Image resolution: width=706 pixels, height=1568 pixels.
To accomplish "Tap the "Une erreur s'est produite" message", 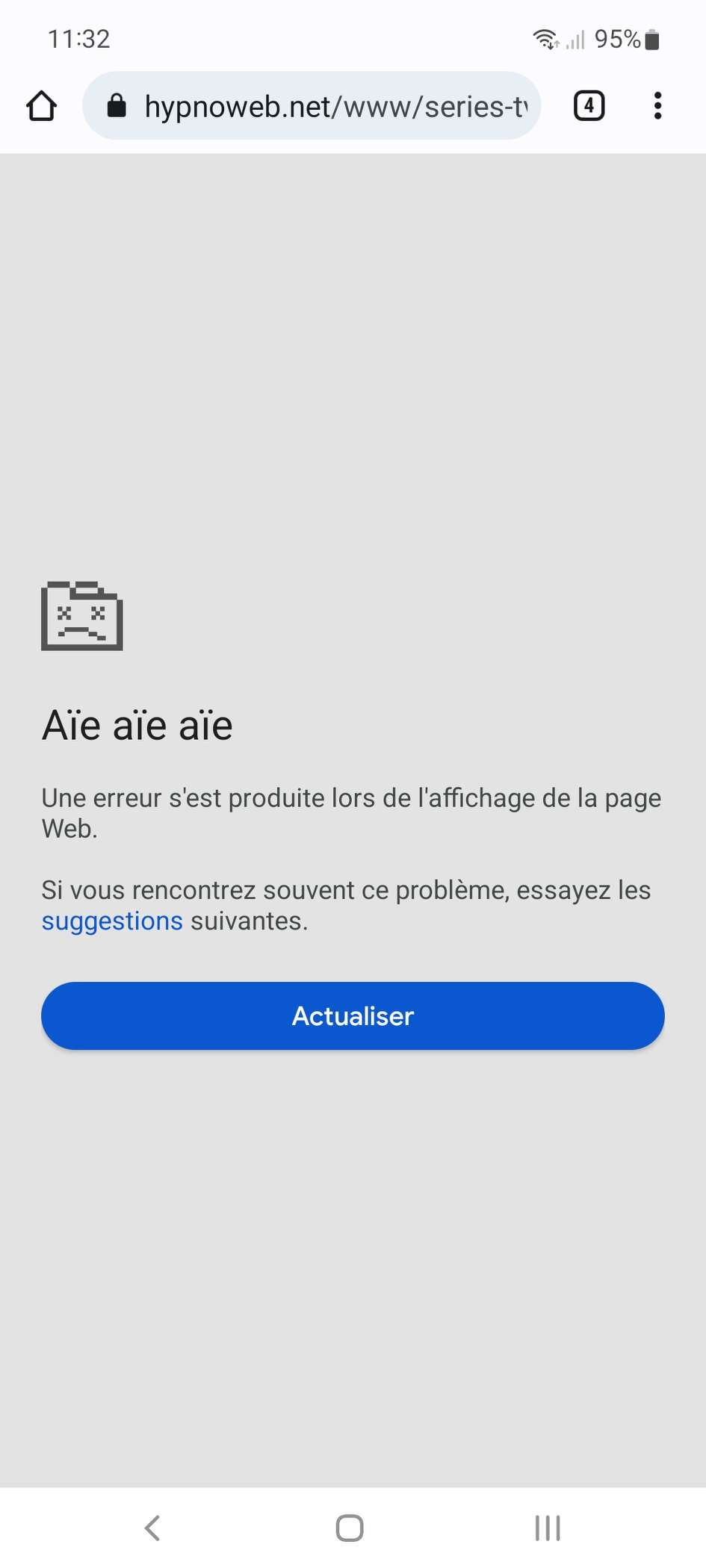I will (351, 813).
